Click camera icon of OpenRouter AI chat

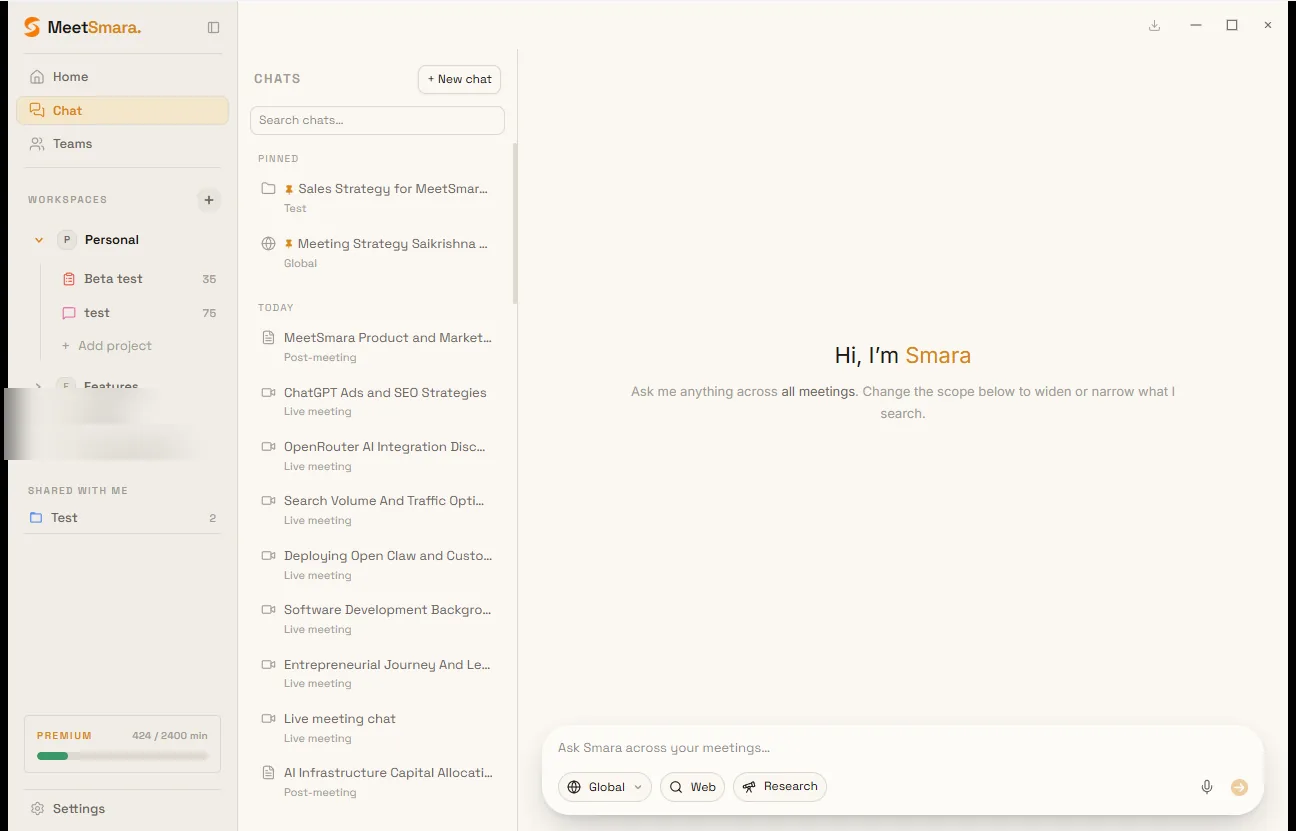click(x=268, y=447)
